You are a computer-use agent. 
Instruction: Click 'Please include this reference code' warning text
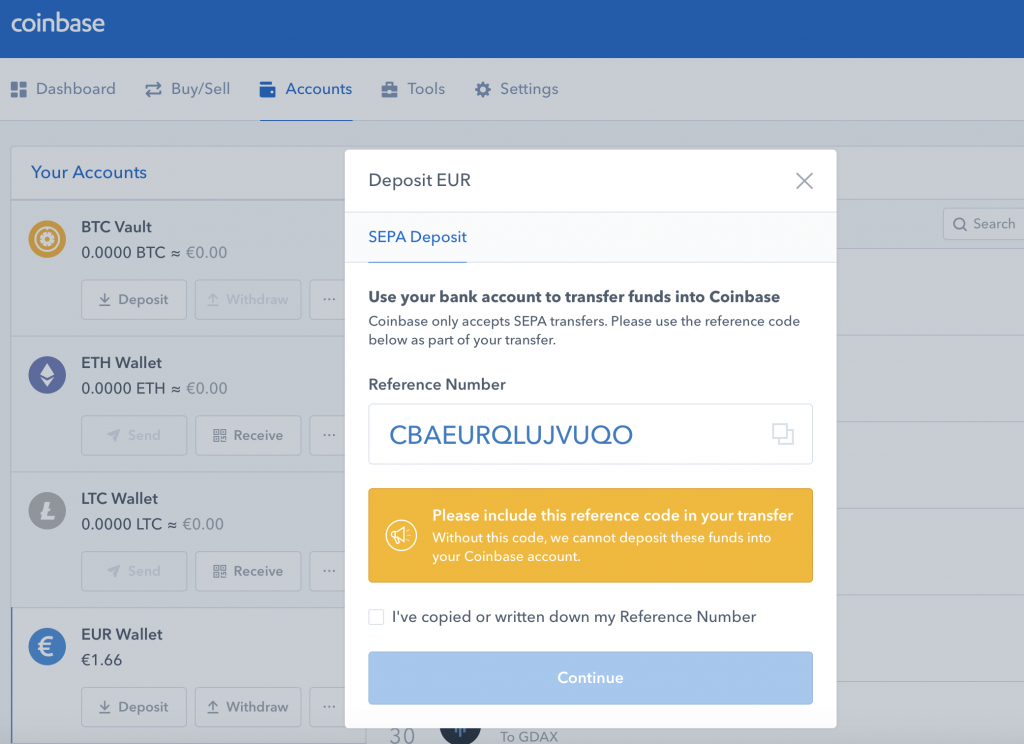point(613,515)
